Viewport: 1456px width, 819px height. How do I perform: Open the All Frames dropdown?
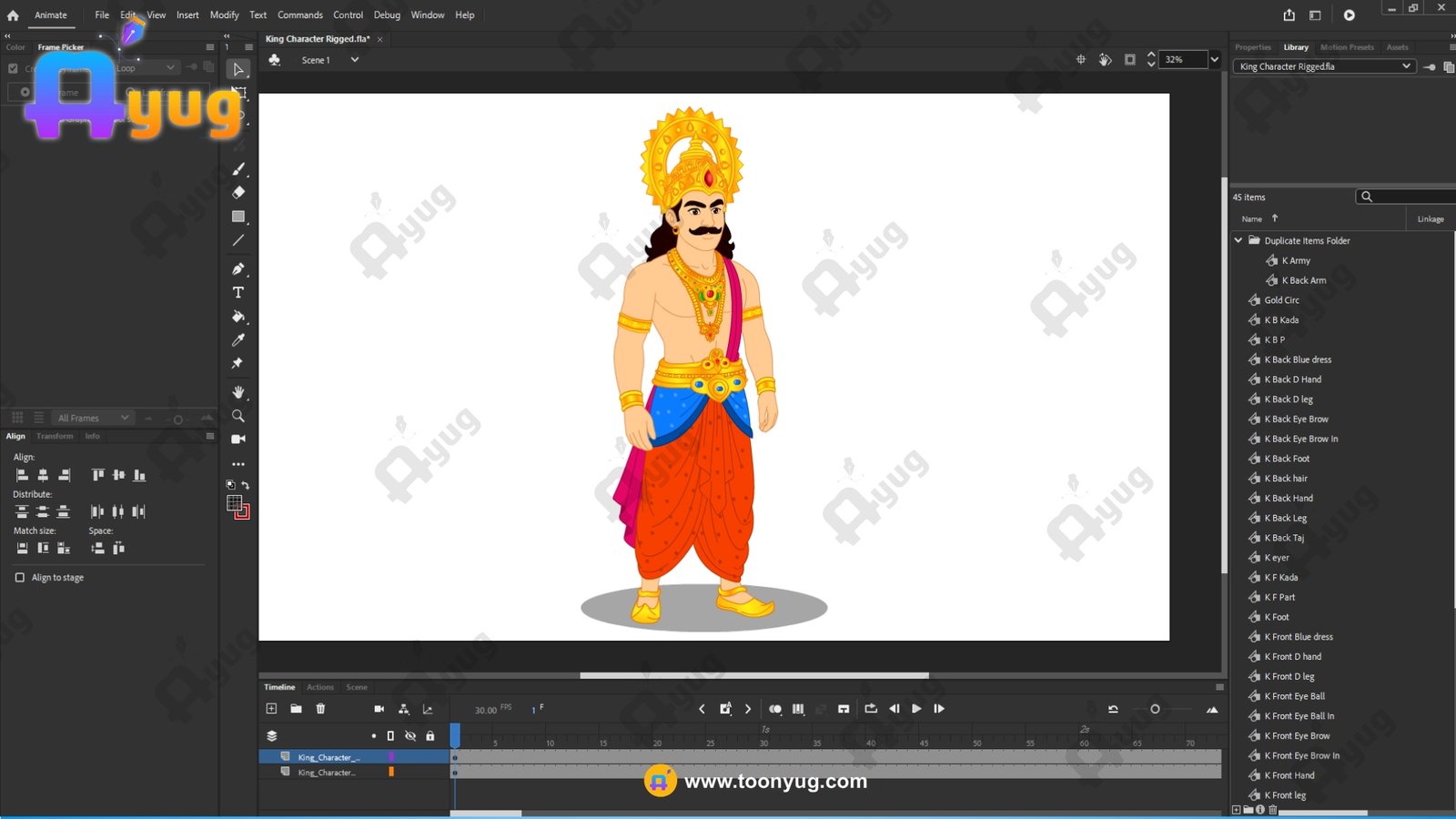[x=93, y=418]
